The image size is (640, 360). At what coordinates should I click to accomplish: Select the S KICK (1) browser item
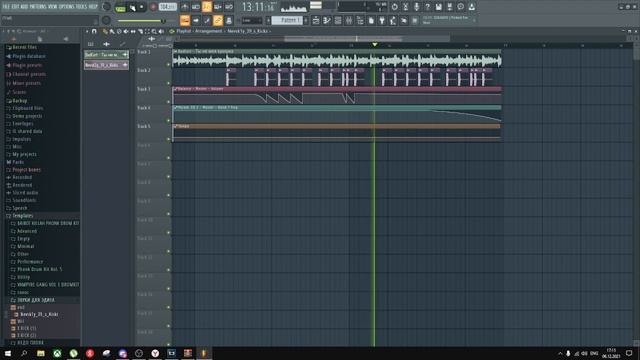coord(27,328)
